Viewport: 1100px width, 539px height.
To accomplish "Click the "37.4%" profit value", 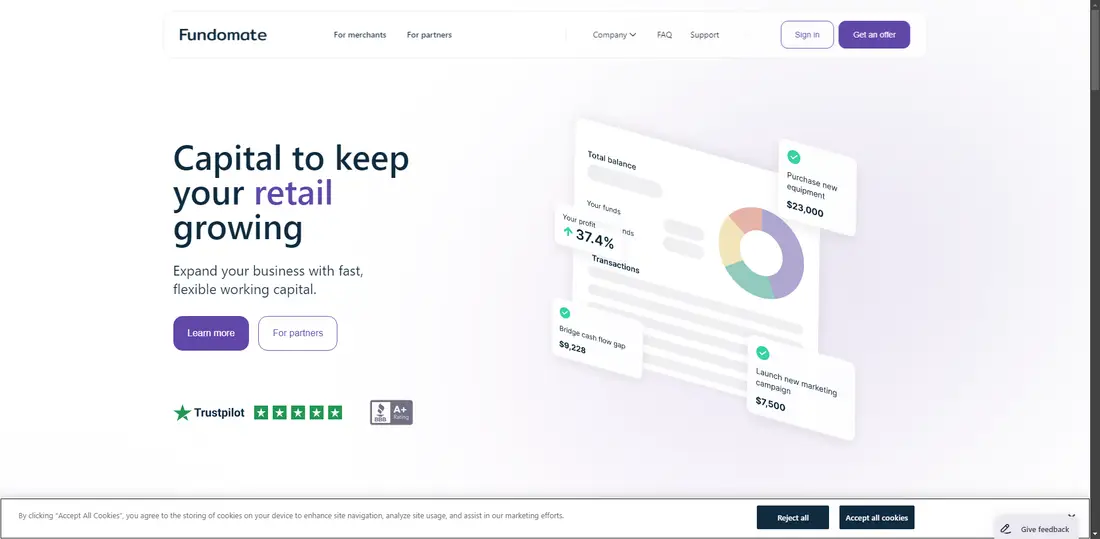I will (x=595, y=239).
